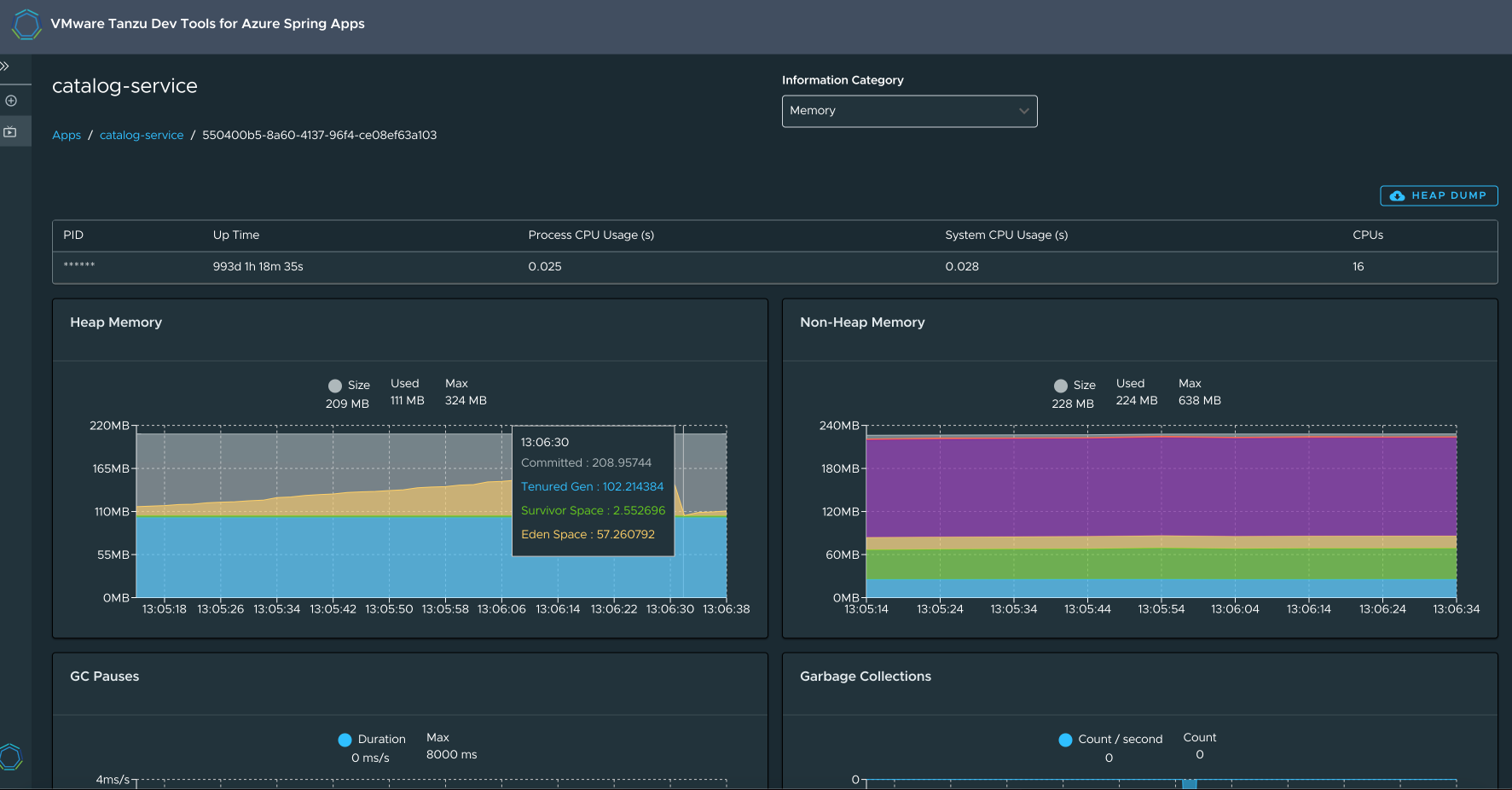The image size is (1512, 790).
Task: Click the Heap Memory Max 324 MB value
Action: 466,401
